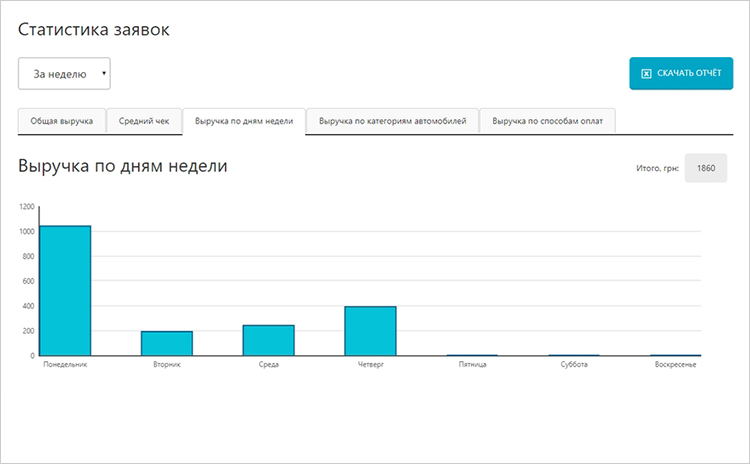750x464 pixels.
Task: Click the Пятница bar on chart
Action: click(472, 355)
